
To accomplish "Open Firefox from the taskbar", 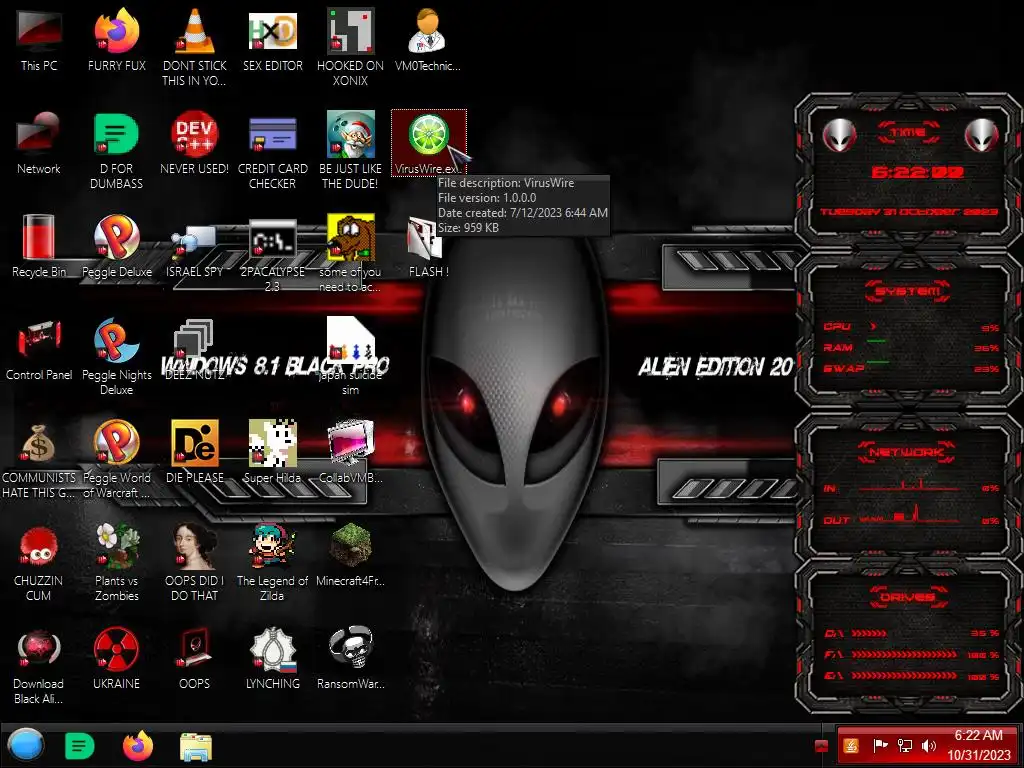I will pos(138,746).
